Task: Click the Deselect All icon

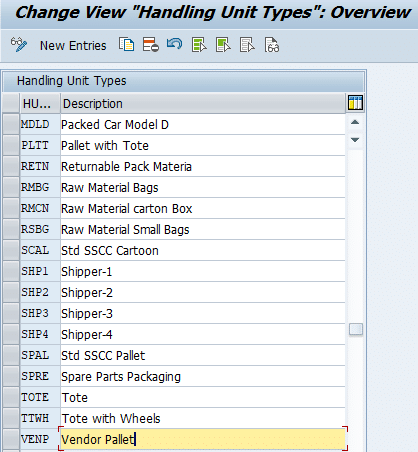Action: pos(247,45)
